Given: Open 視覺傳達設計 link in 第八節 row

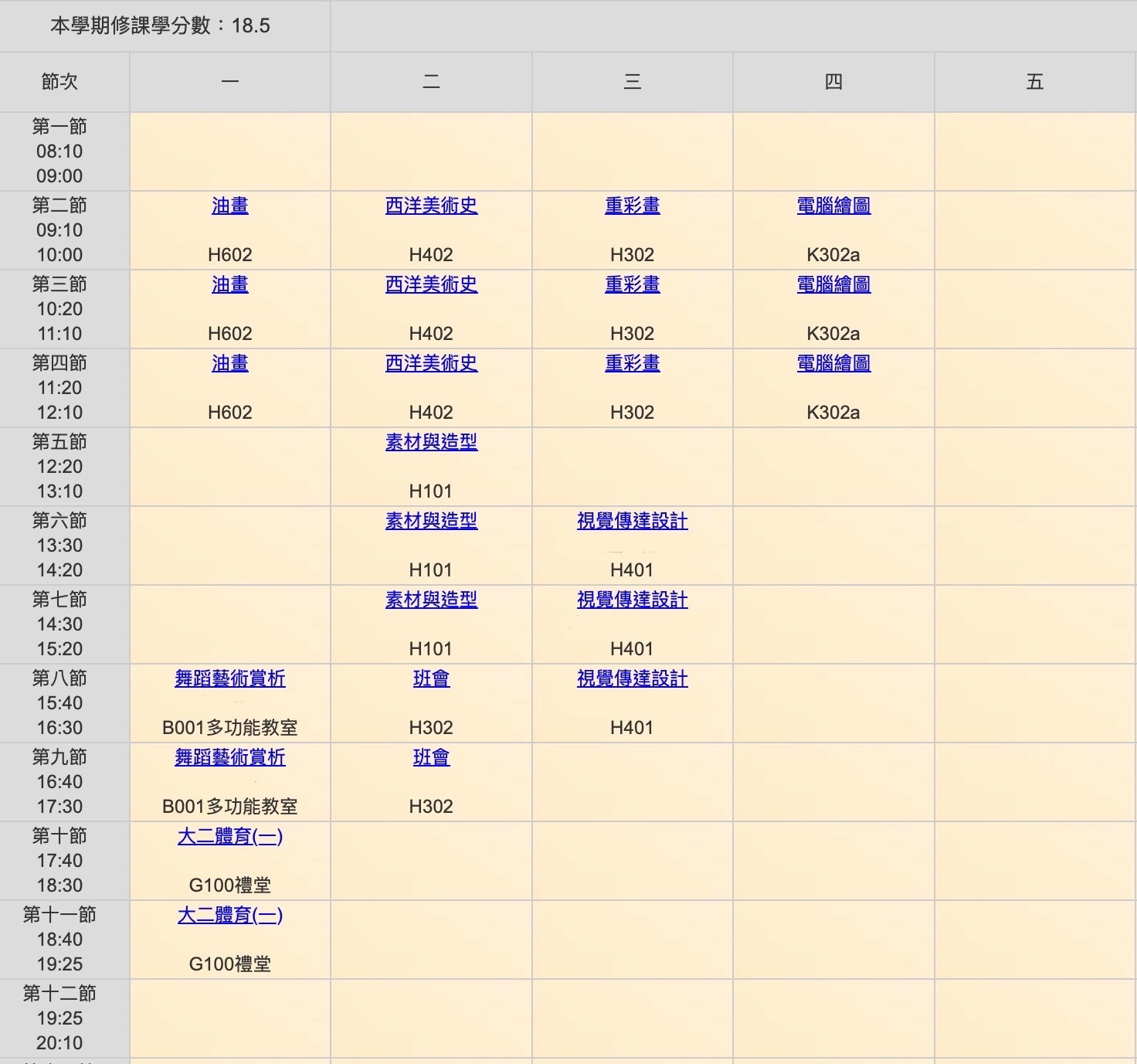Looking at the screenshot, I should [x=633, y=678].
